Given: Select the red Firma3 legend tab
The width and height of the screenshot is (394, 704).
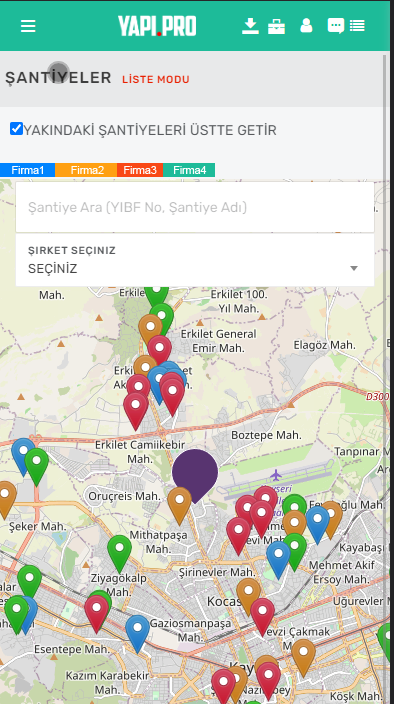Looking at the screenshot, I should tap(140, 170).
